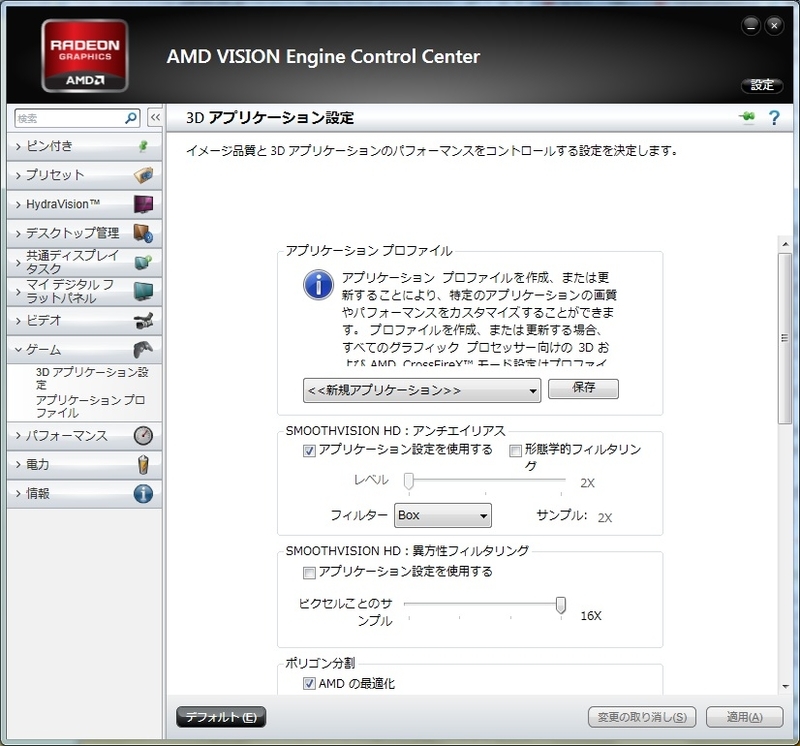Collapse sidebar with the double-chevron button
The width and height of the screenshot is (800, 746).
pyautogui.click(x=155, y=118)
